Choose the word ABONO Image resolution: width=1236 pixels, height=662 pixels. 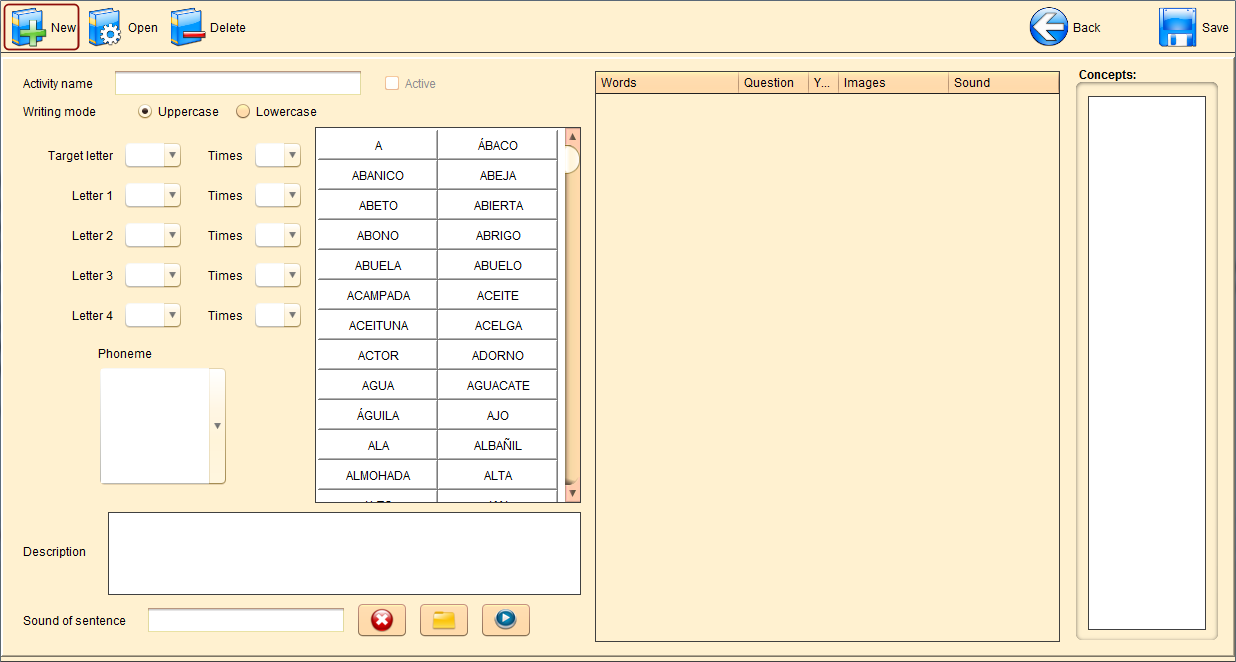[x=378, y=235]
